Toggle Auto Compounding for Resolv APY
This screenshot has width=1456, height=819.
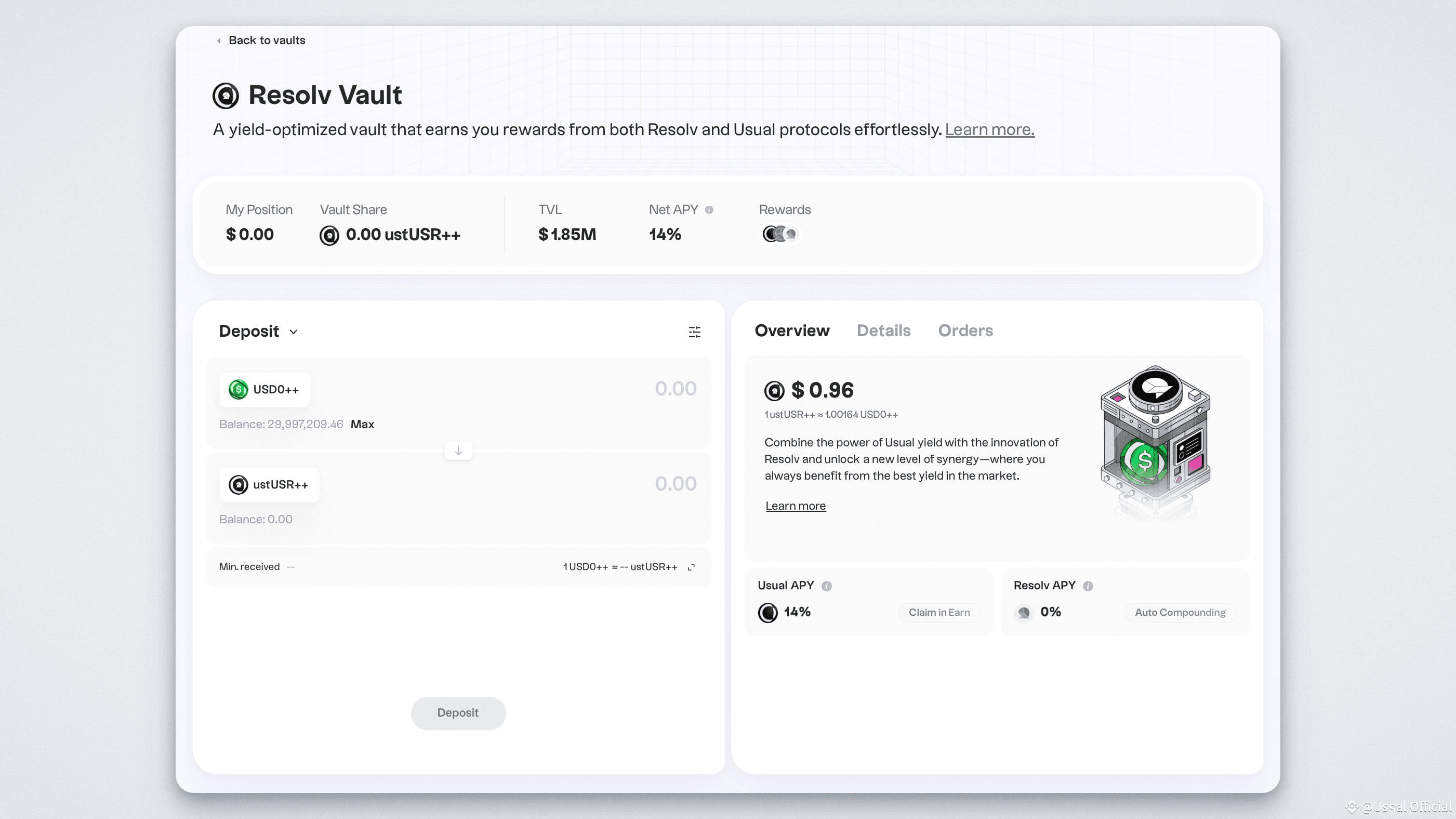[x=1180, y=612]
